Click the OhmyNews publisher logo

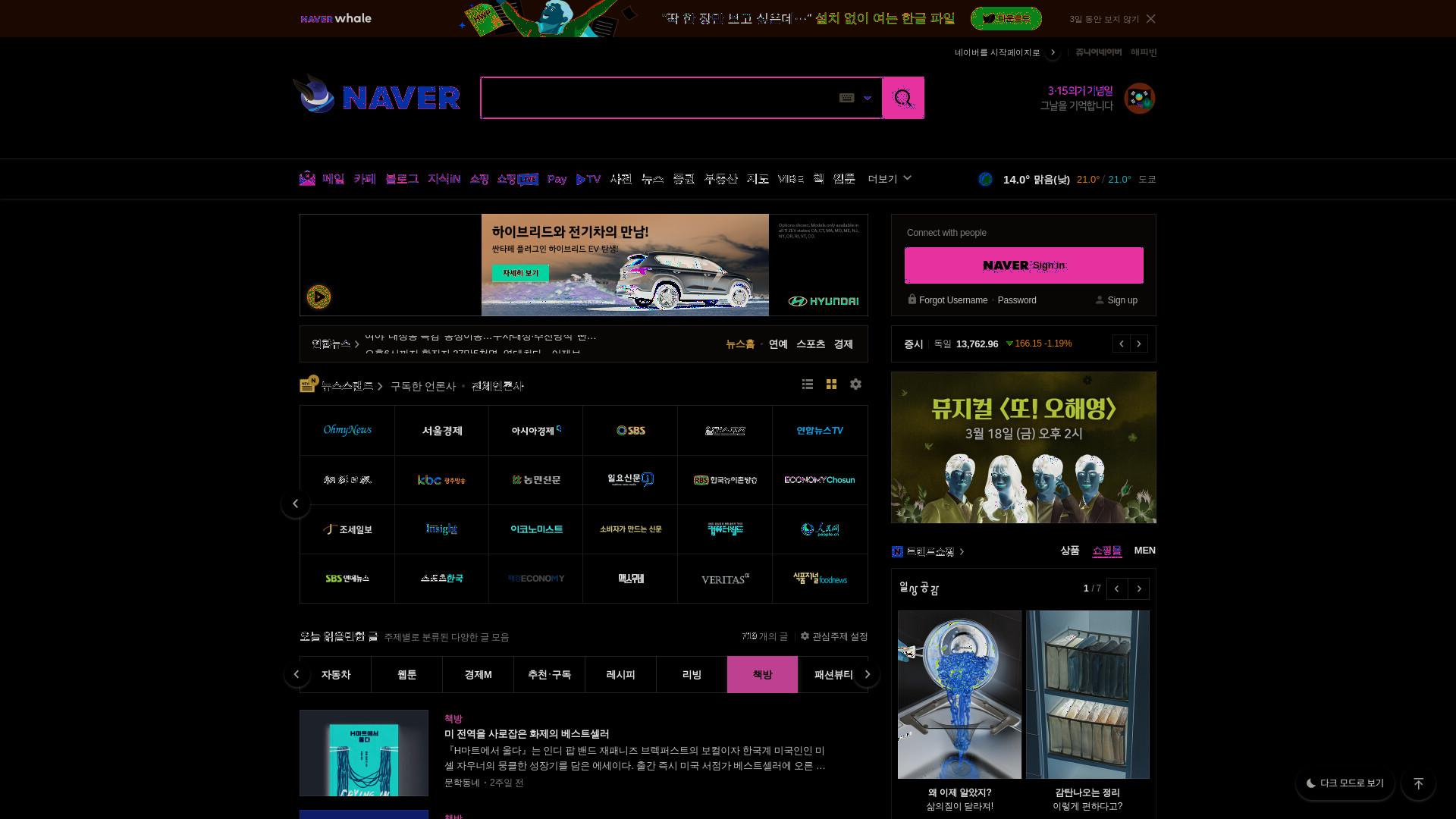347,430
